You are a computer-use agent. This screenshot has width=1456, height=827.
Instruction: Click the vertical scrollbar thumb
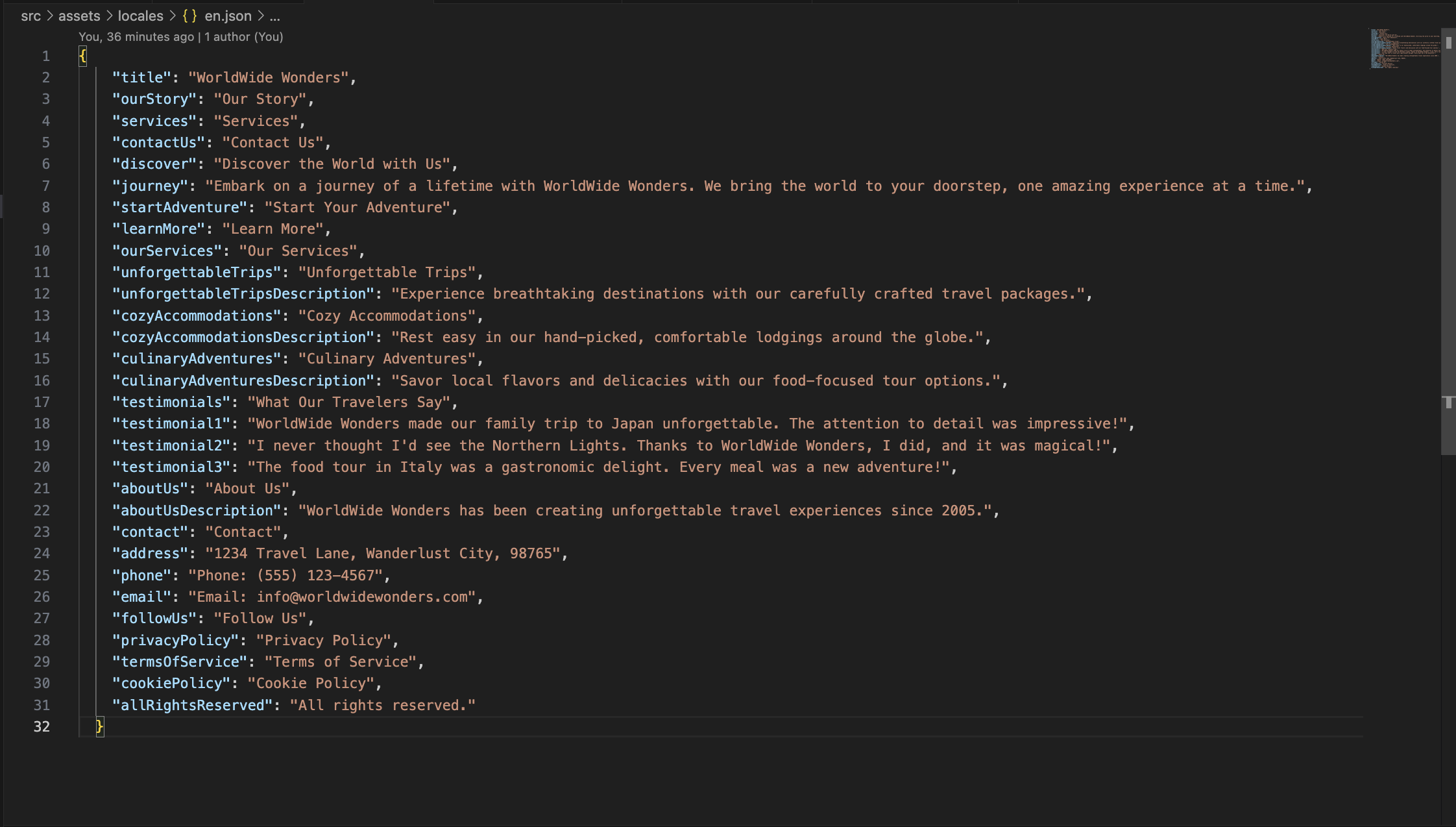pos(1448,241)
